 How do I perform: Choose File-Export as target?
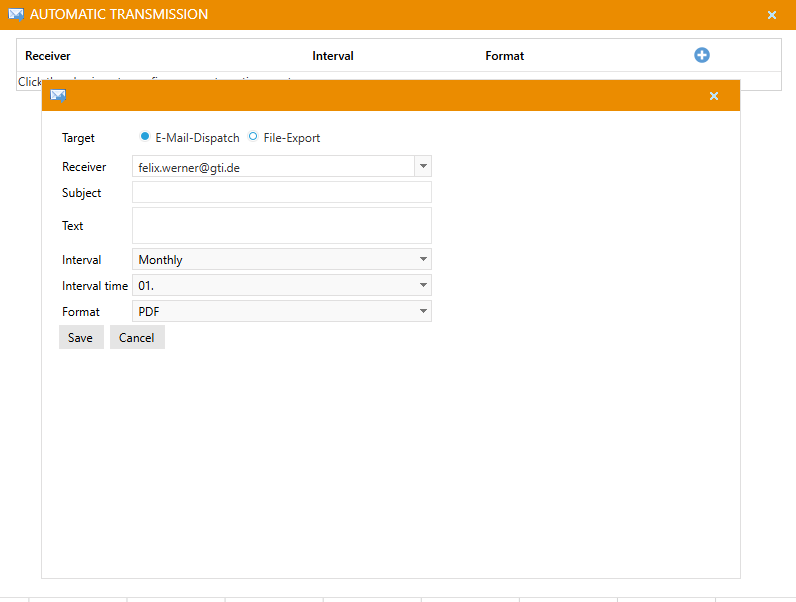(x=253, y=137)
